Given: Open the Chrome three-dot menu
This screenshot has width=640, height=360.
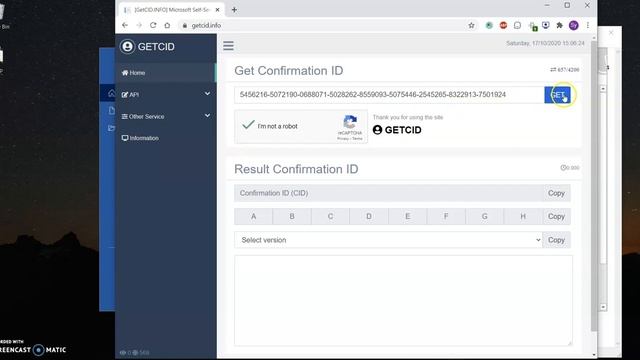Looking at the screenshot, I should point(588,25).
